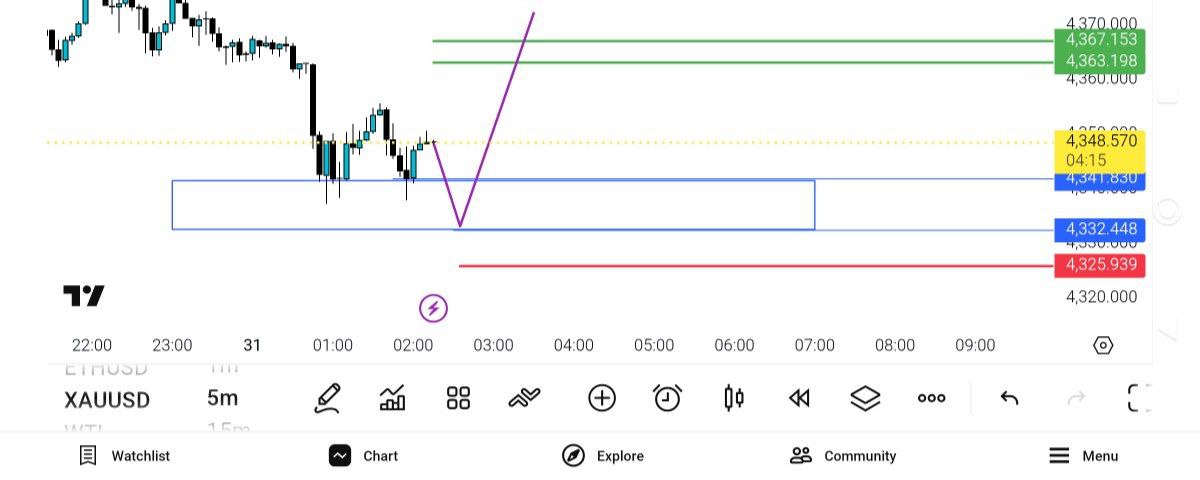Open the more options three-dots menu

coord(931,398)
